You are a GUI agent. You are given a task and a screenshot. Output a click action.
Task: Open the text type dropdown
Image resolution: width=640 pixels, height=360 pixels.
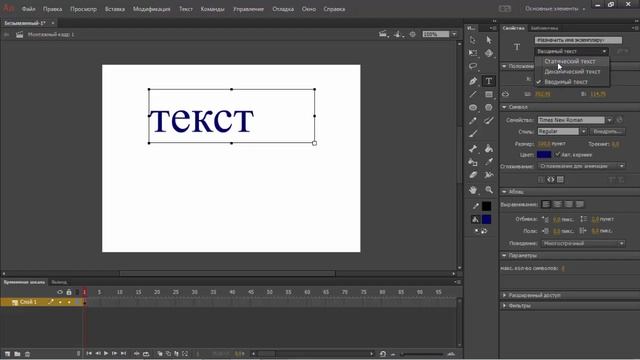click(x=571, y=51)
